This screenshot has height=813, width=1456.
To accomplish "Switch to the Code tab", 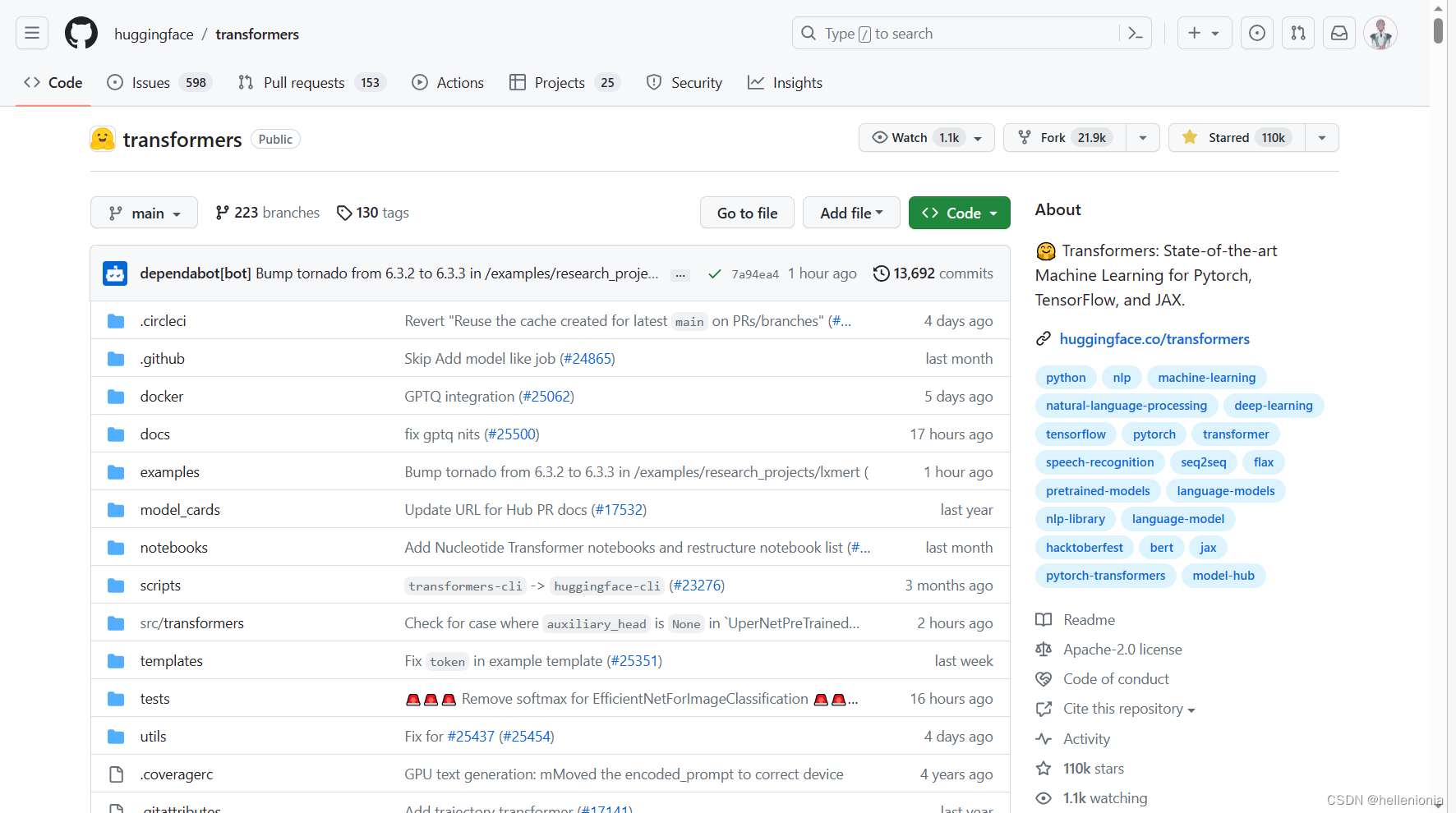I will click(53, 83).
